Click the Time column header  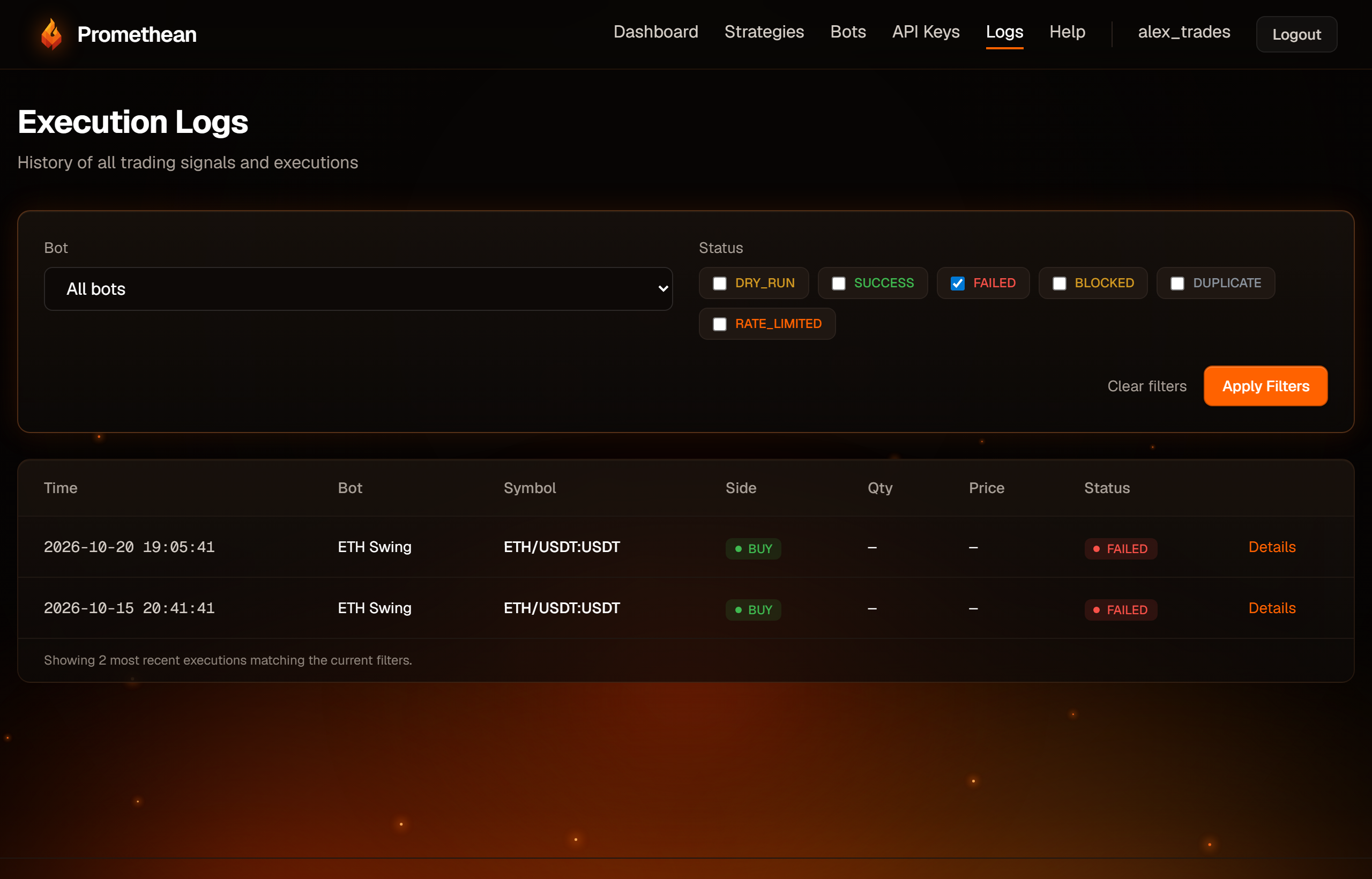61,488
